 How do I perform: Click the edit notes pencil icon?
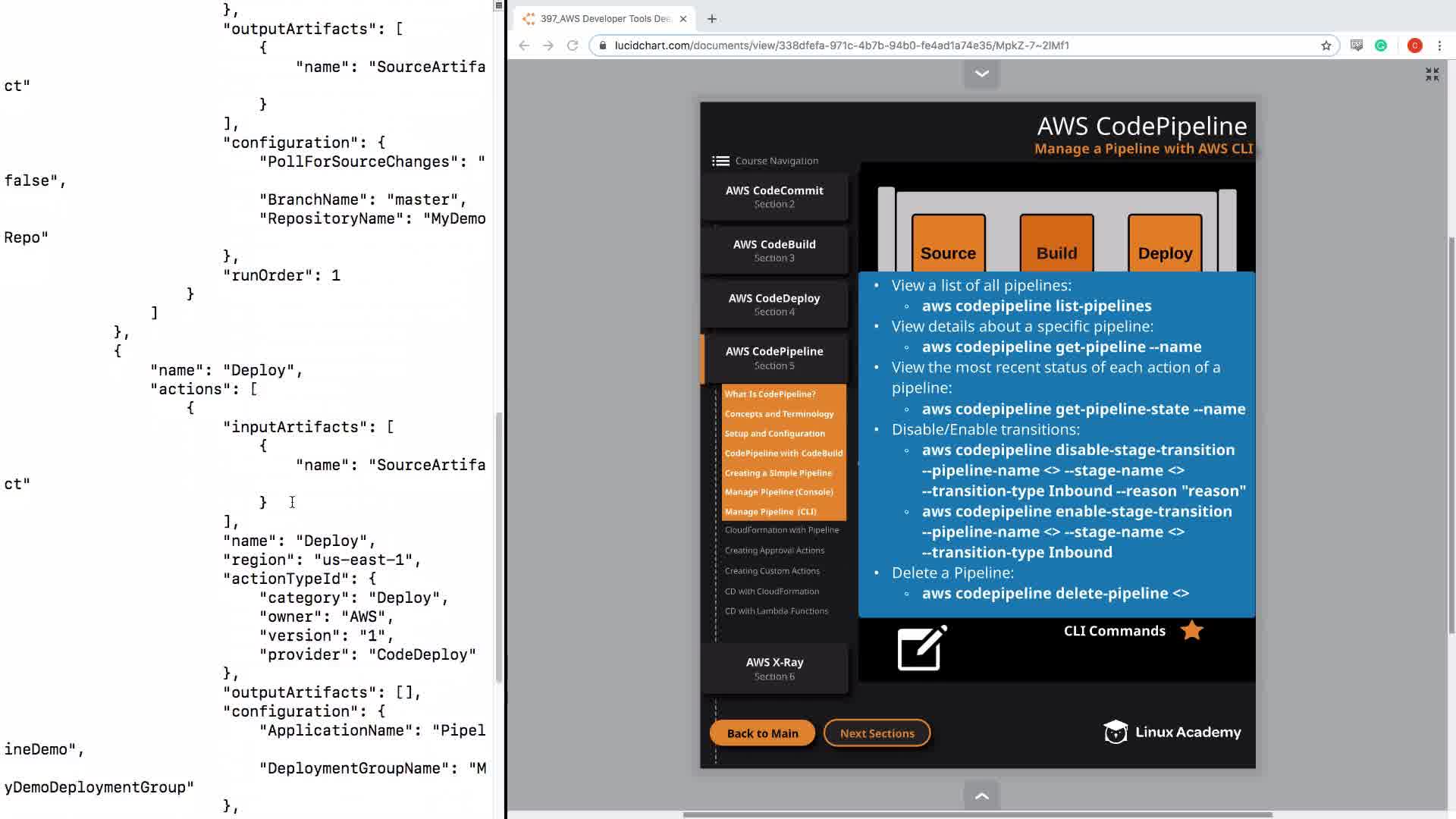tap(921, 648)
